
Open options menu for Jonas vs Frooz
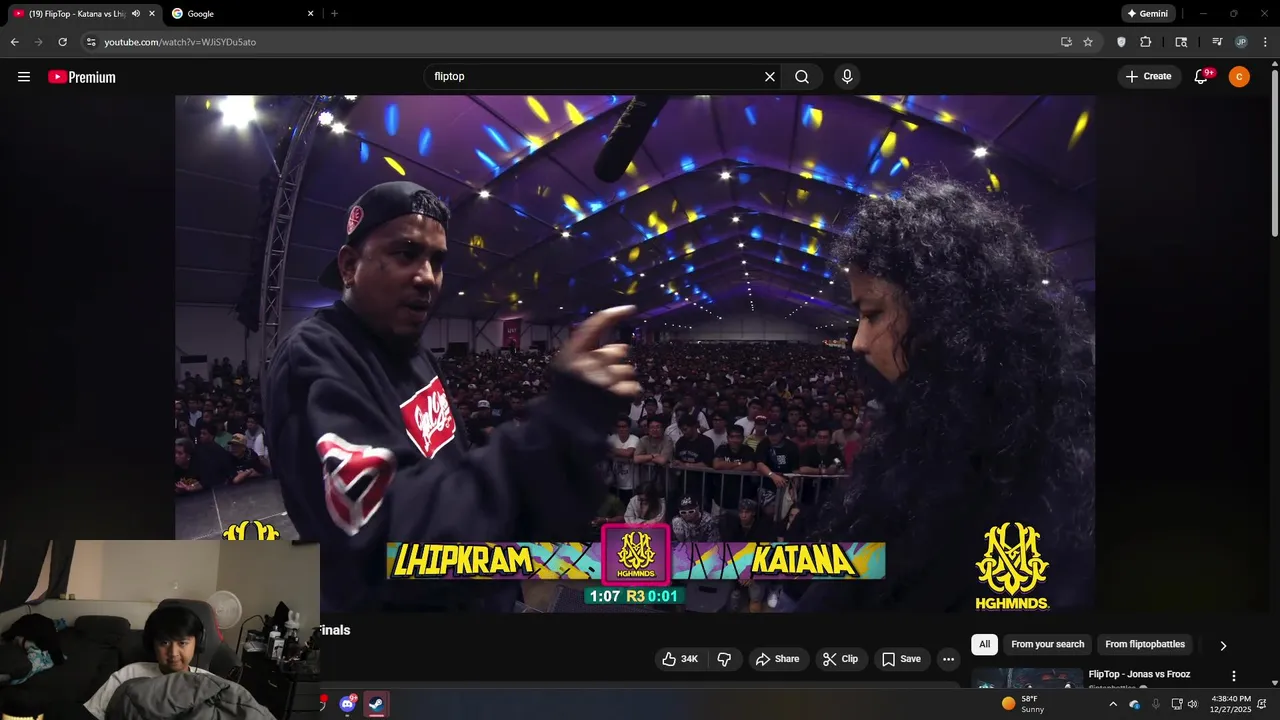tap(1233, 676)
